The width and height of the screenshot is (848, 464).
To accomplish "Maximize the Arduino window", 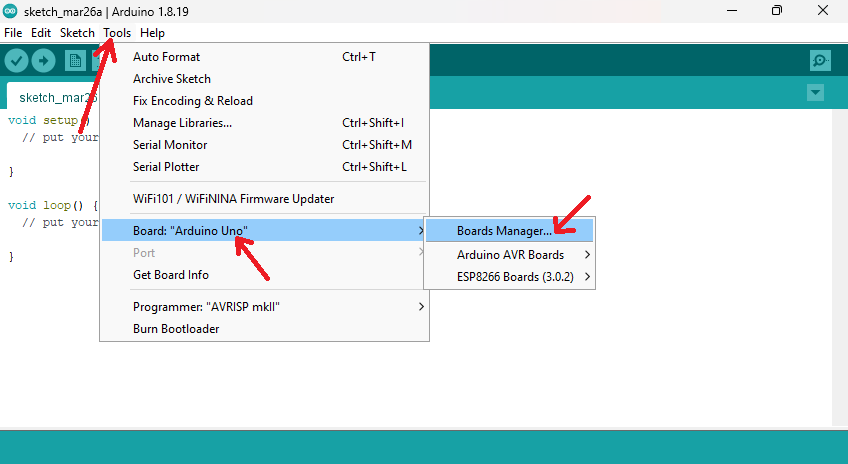I will tap(777, 11).
